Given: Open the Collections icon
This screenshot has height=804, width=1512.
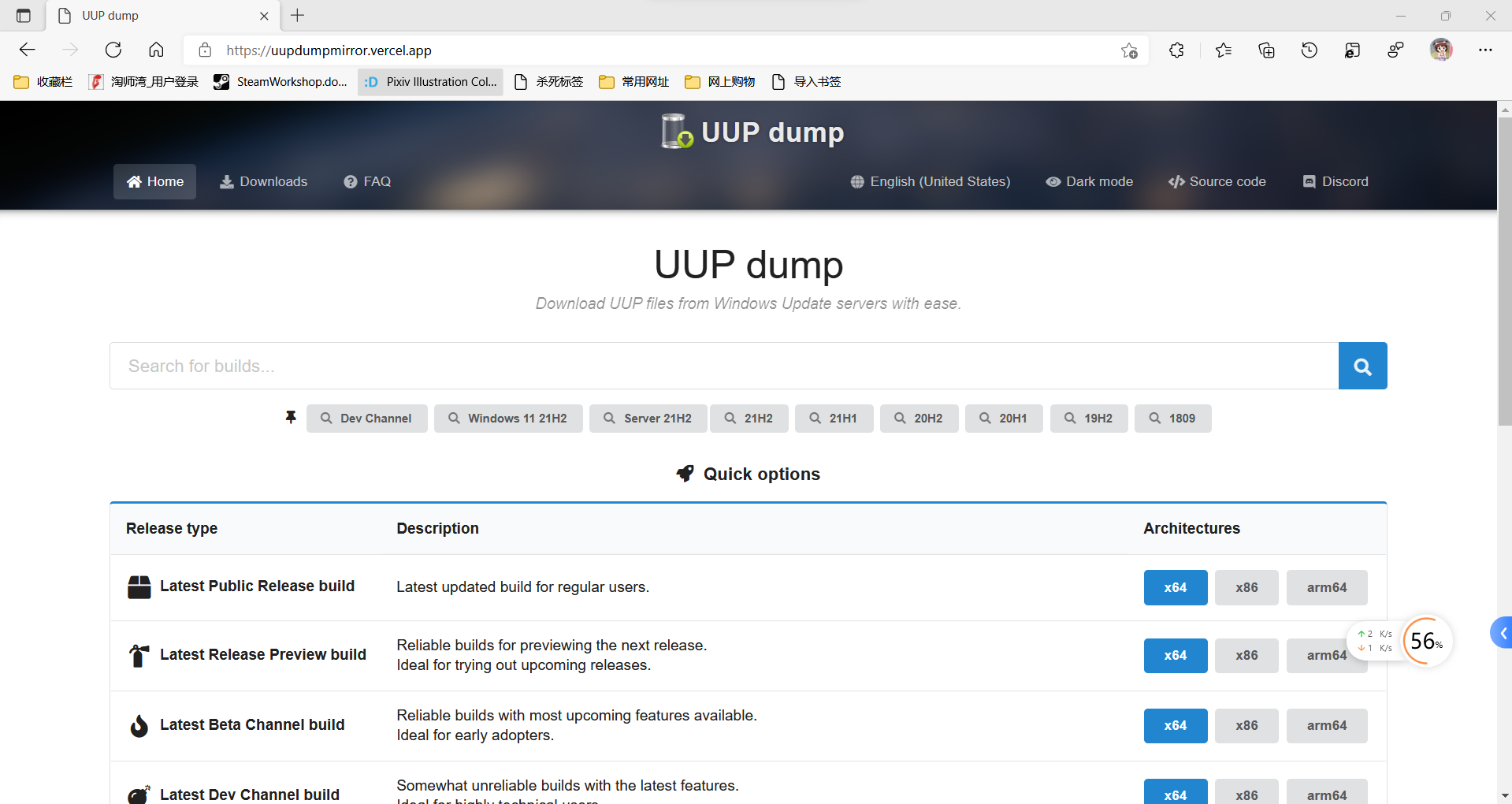Looking at the screenshot, I should point(1266,50).
